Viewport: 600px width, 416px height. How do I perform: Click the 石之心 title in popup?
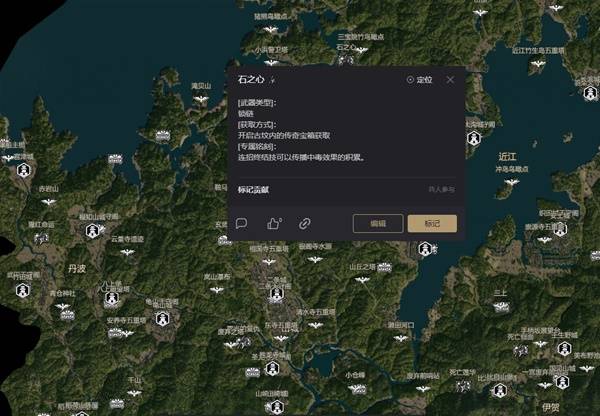pos(251,80)
